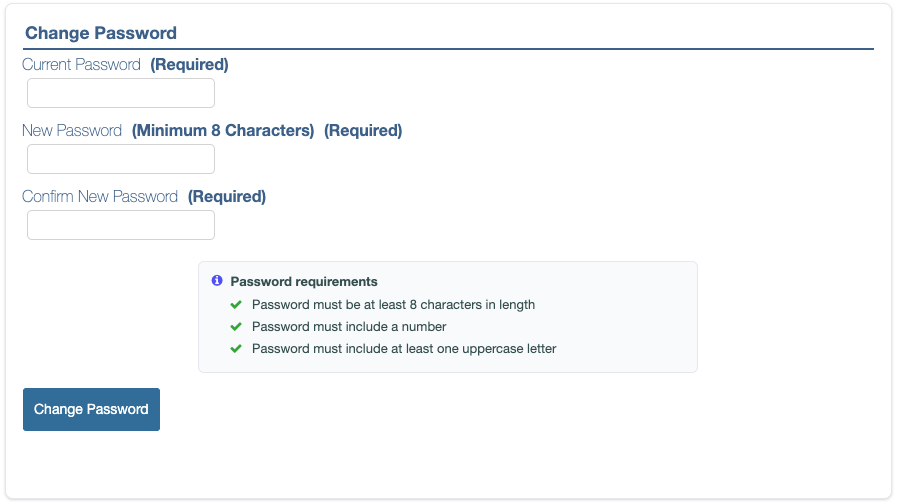Click the Minimum 8 Characters hint text
897x503 pixels.
223,131
